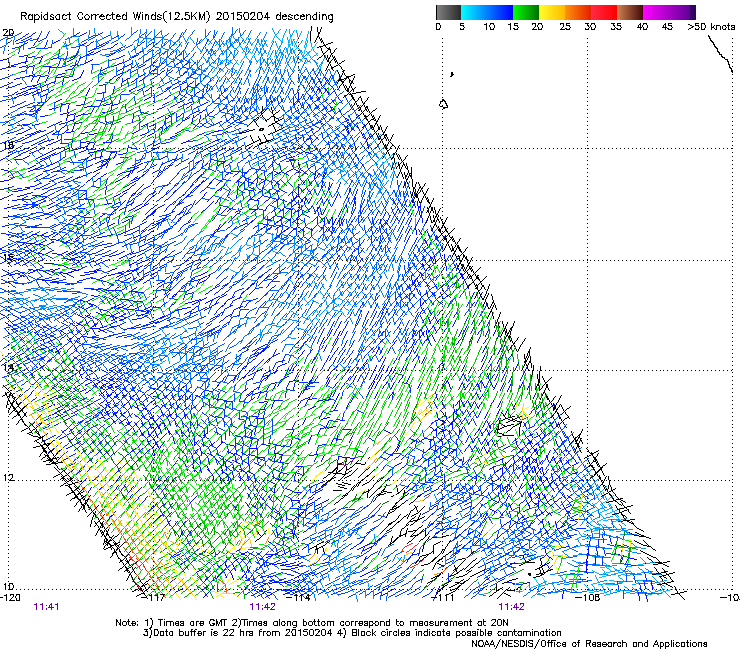740x650 pixels.
Task: Click the latitude 14 axis label
Action: [x=8, y=367]
